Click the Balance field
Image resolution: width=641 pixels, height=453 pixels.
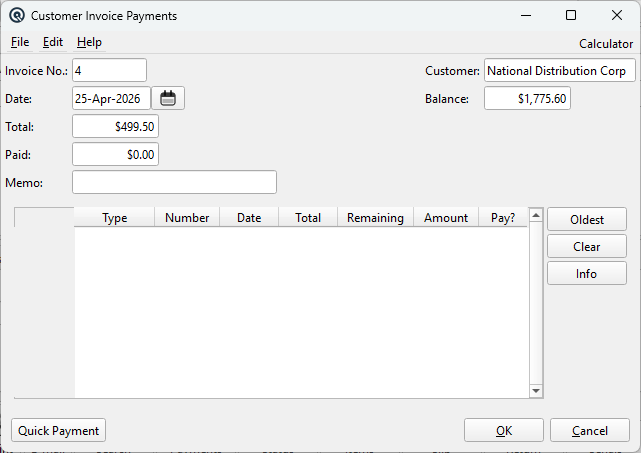[527, 98]
